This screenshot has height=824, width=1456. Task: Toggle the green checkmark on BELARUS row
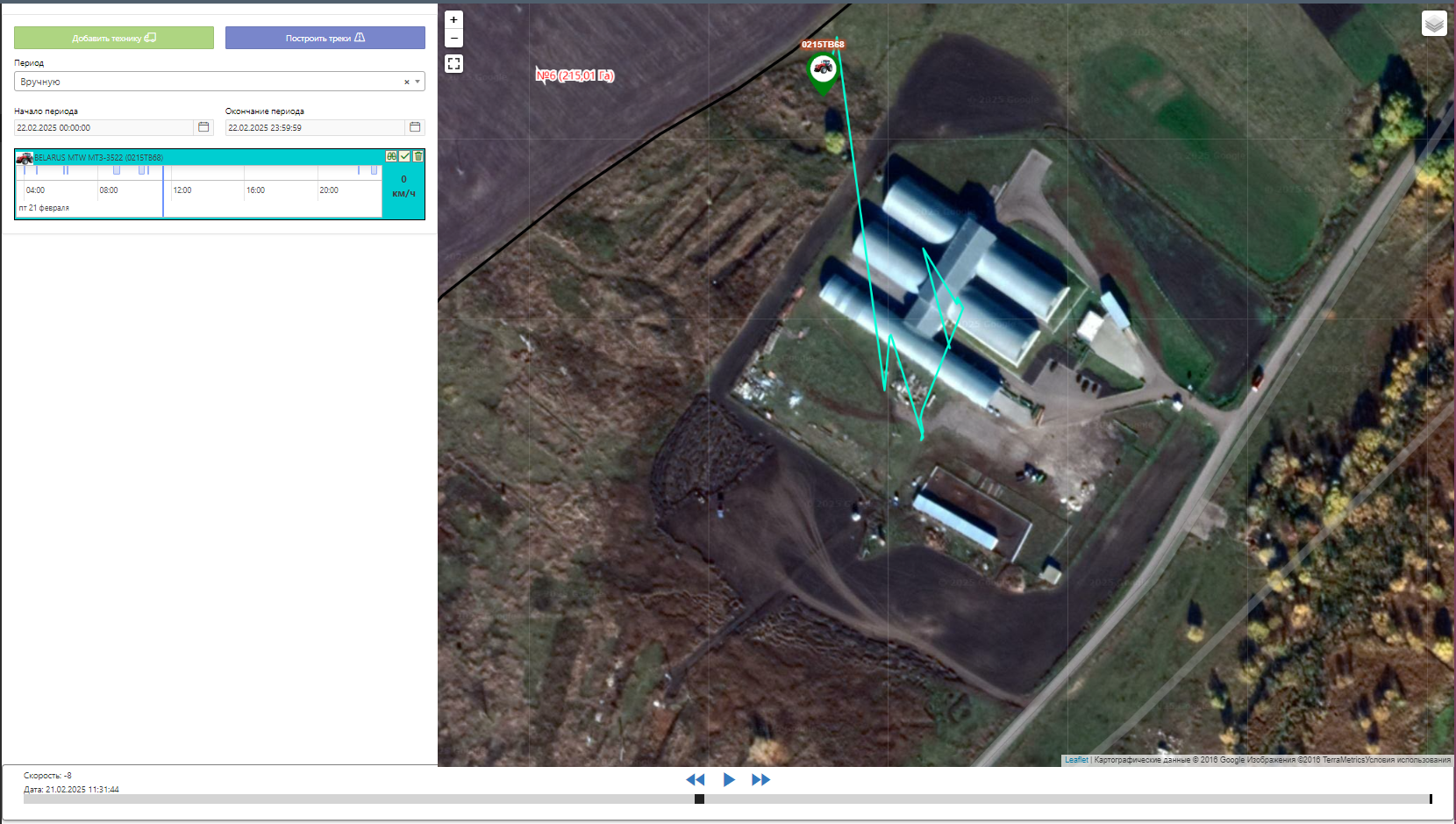coord(404,156)
